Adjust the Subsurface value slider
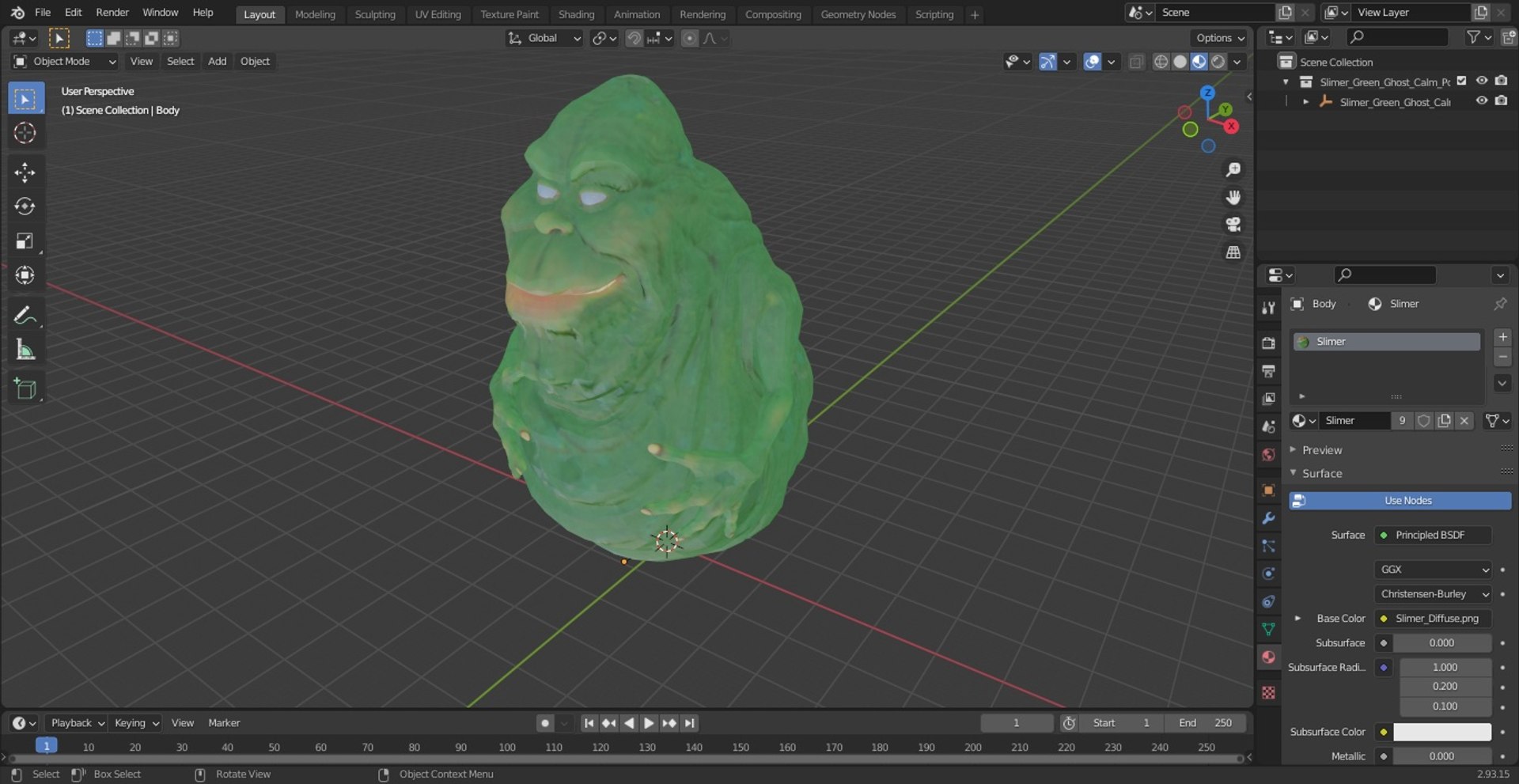 click(1441, 643)
